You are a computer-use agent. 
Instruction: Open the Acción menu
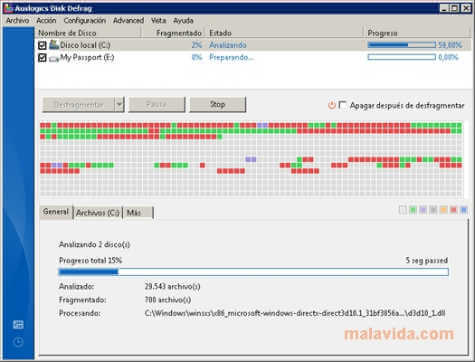click(x=46, y=21)
